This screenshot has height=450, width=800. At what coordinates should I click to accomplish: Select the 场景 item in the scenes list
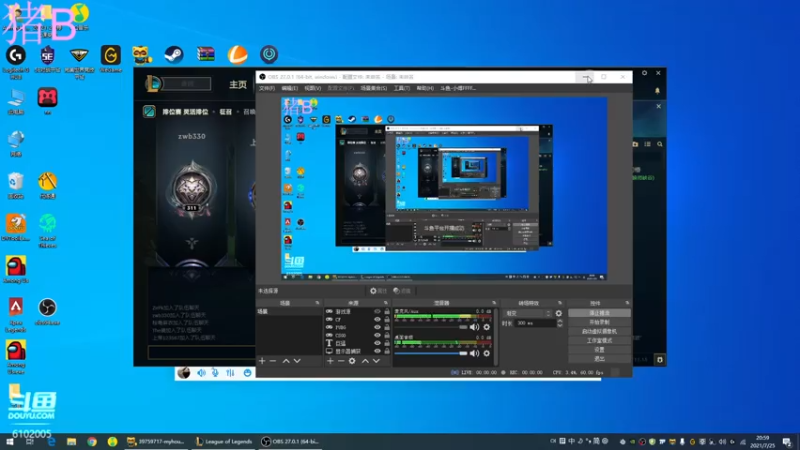coord(289,312)
